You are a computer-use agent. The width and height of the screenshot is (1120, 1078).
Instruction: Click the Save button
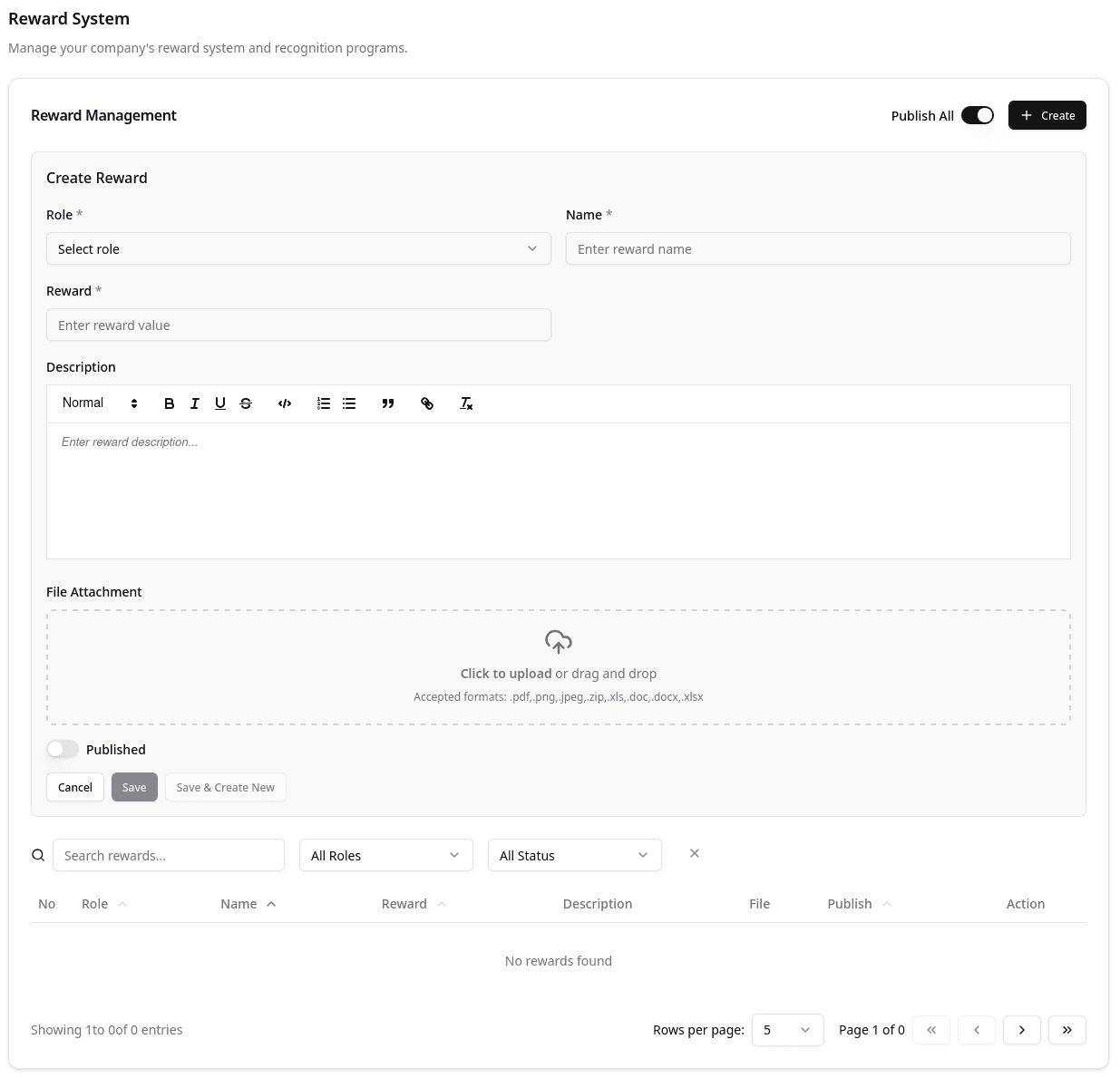134,787
